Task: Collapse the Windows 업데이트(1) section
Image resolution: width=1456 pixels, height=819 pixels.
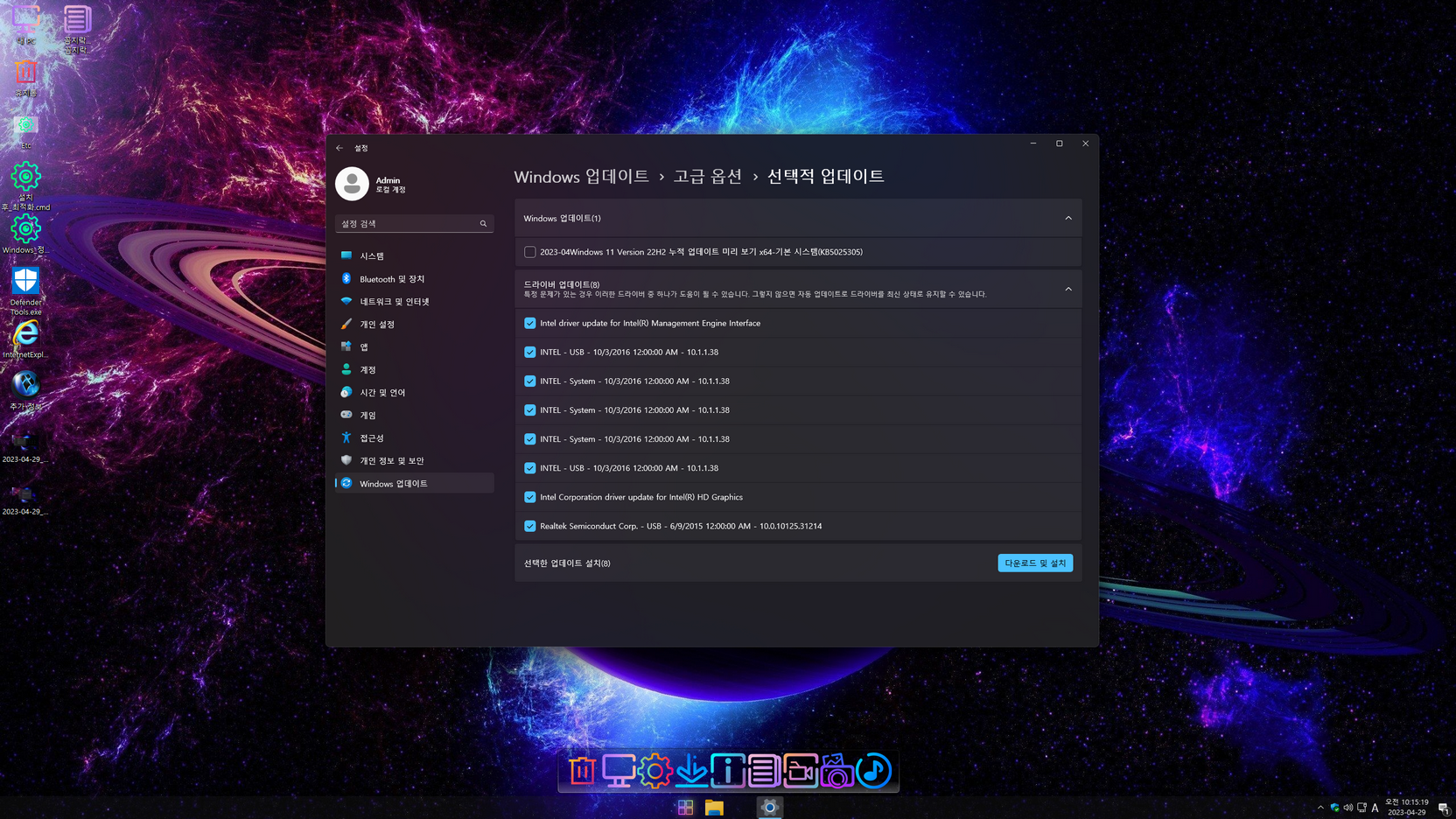Action: (1068, 218)
